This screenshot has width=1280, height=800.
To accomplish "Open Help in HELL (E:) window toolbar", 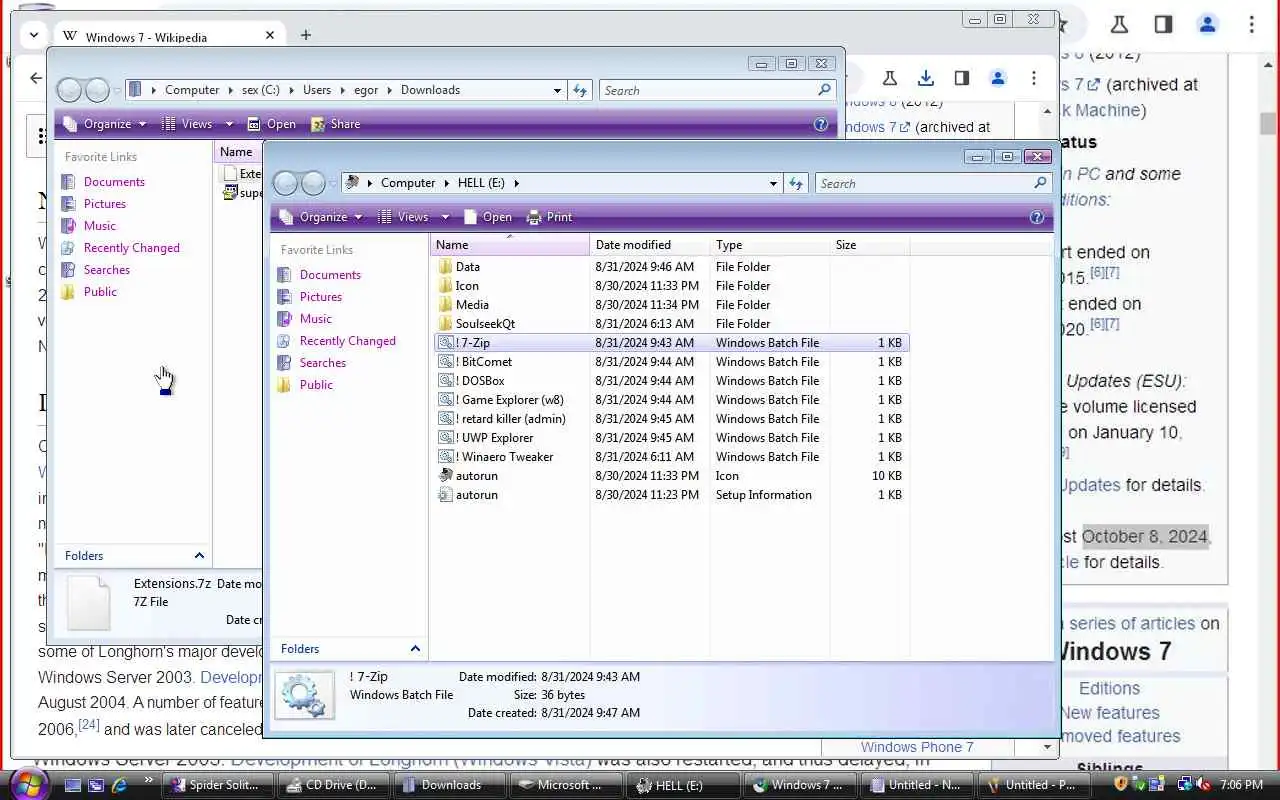I will (x=1037, y=217).
